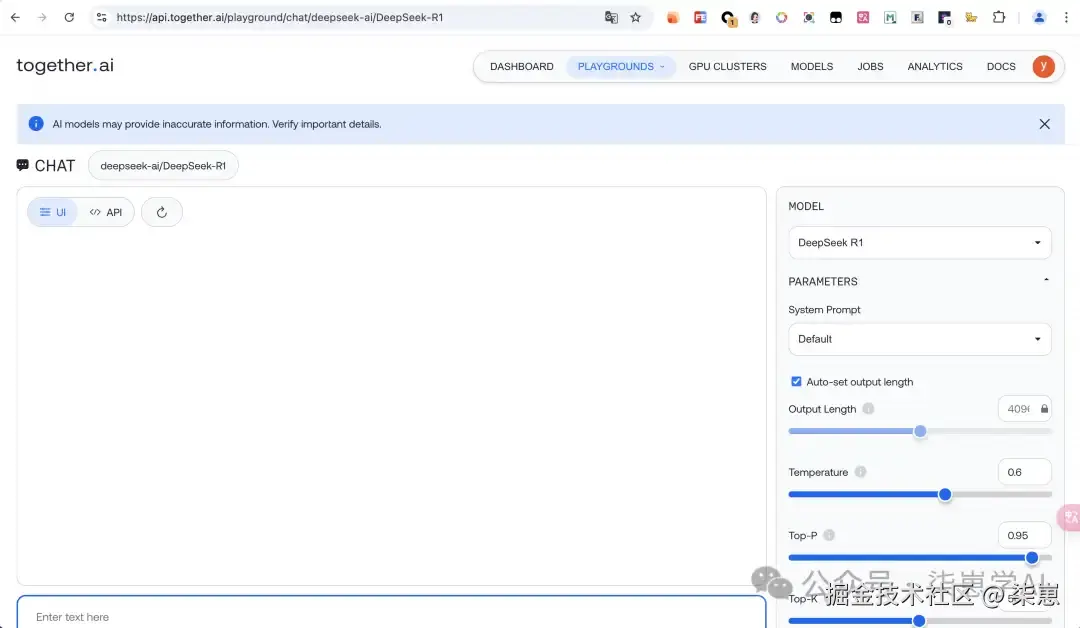This screenshot has height=628, width=1080.
Task: Expand the PLAYGROUNDS nav dropdown
Action: (x=621, y=67)
